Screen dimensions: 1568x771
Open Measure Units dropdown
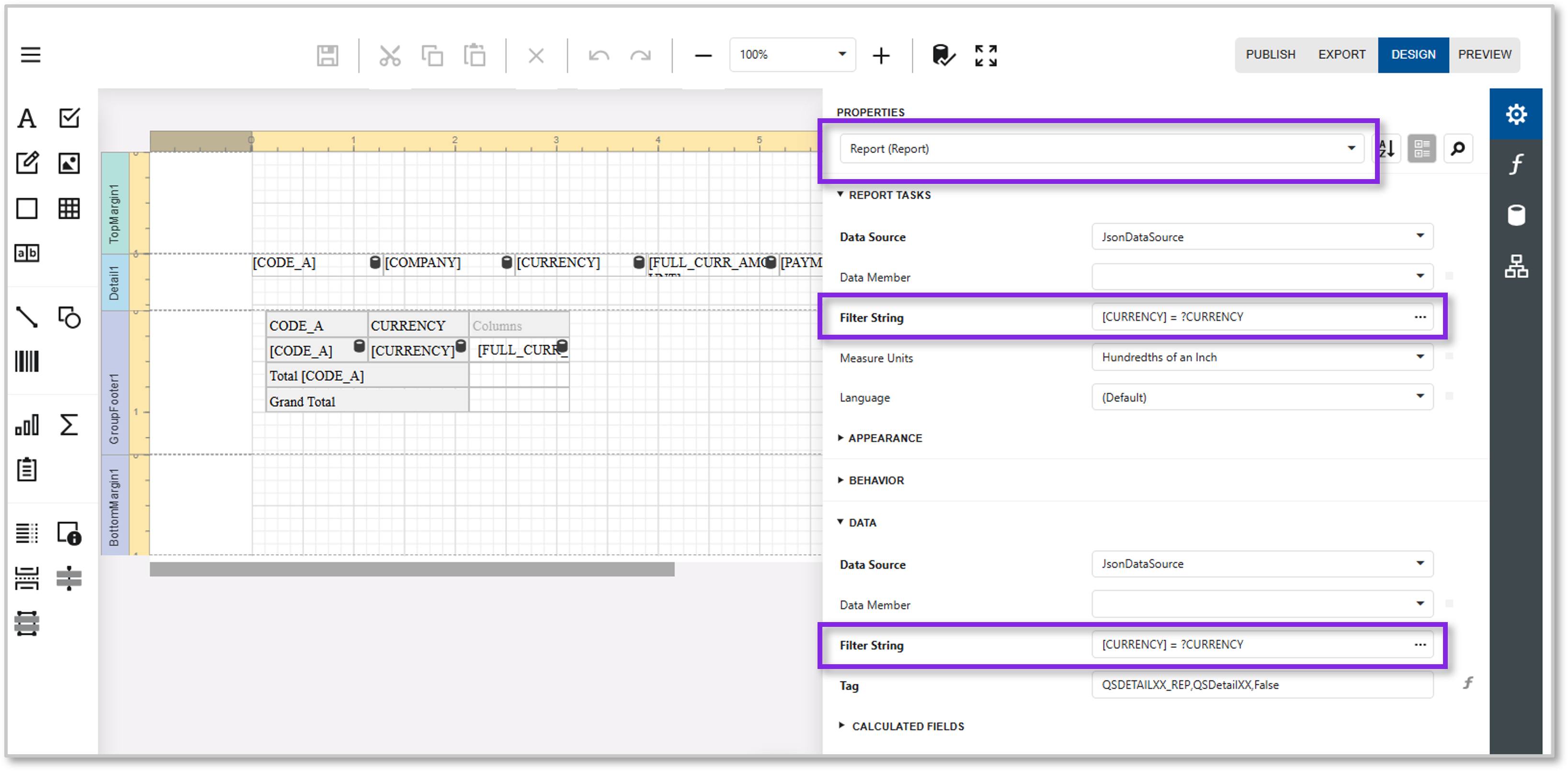1262,357
